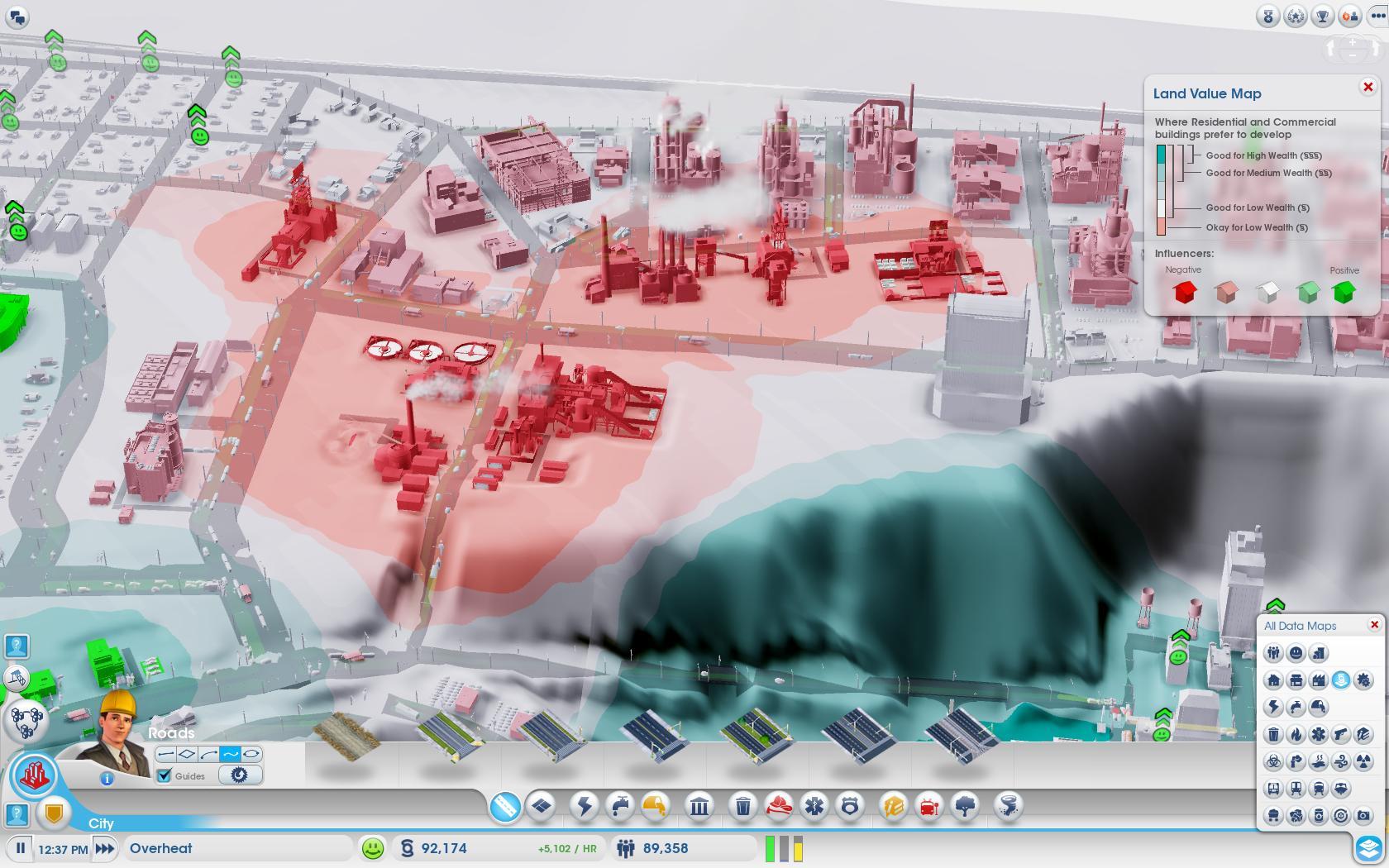Select the straight road drawing mode
This screenshot has width=1389, height=868.
click(165, 754)
